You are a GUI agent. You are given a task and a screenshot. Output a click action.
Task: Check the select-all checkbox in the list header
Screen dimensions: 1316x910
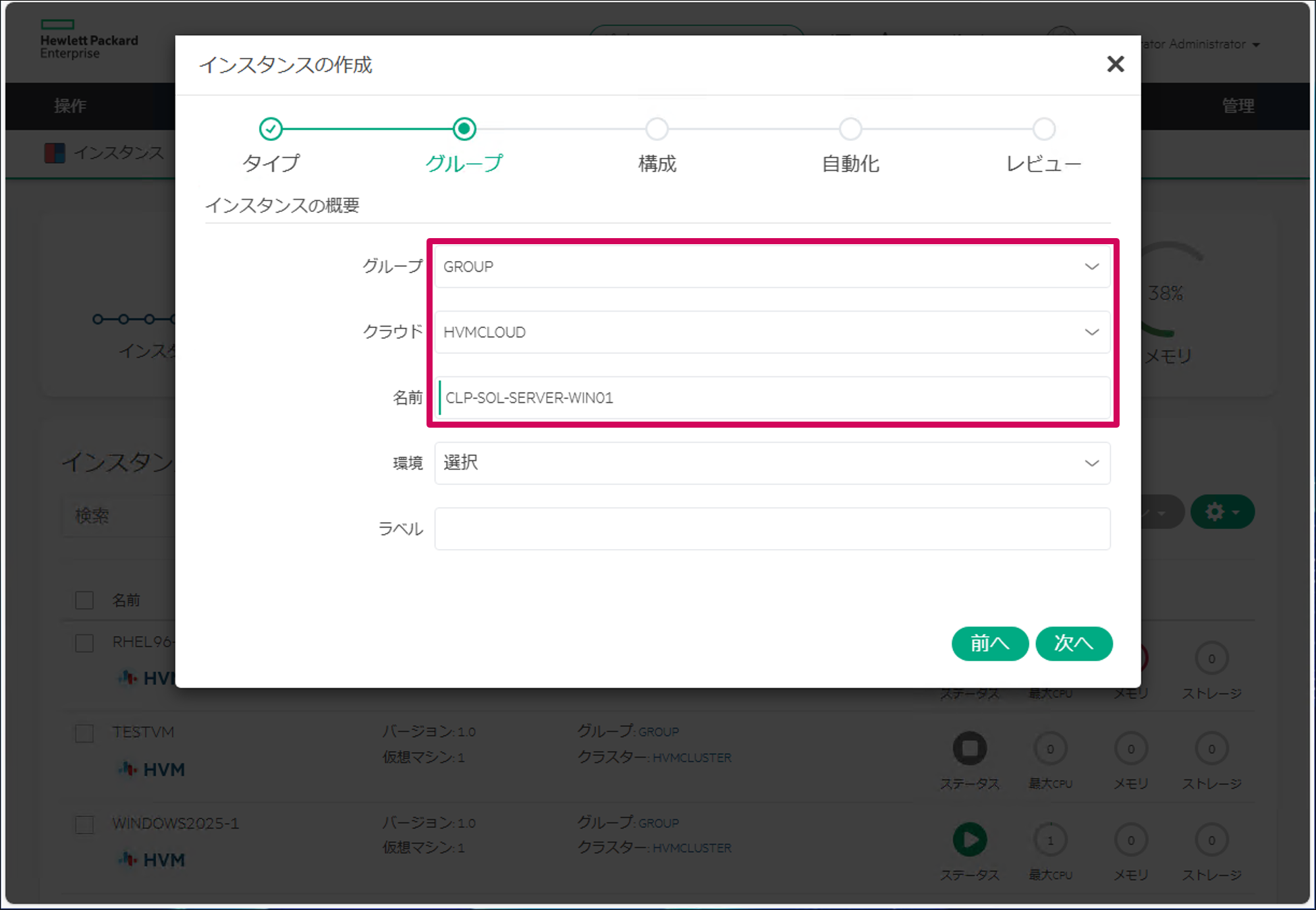pyautogui.click(x=84, y=599)
